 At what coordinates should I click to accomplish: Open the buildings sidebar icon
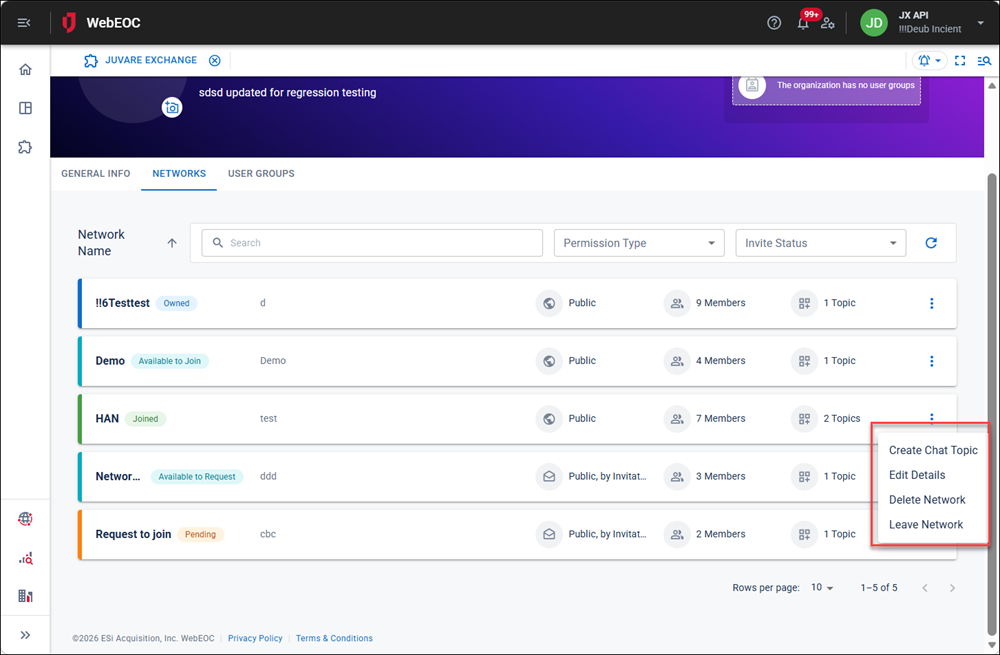25,596
